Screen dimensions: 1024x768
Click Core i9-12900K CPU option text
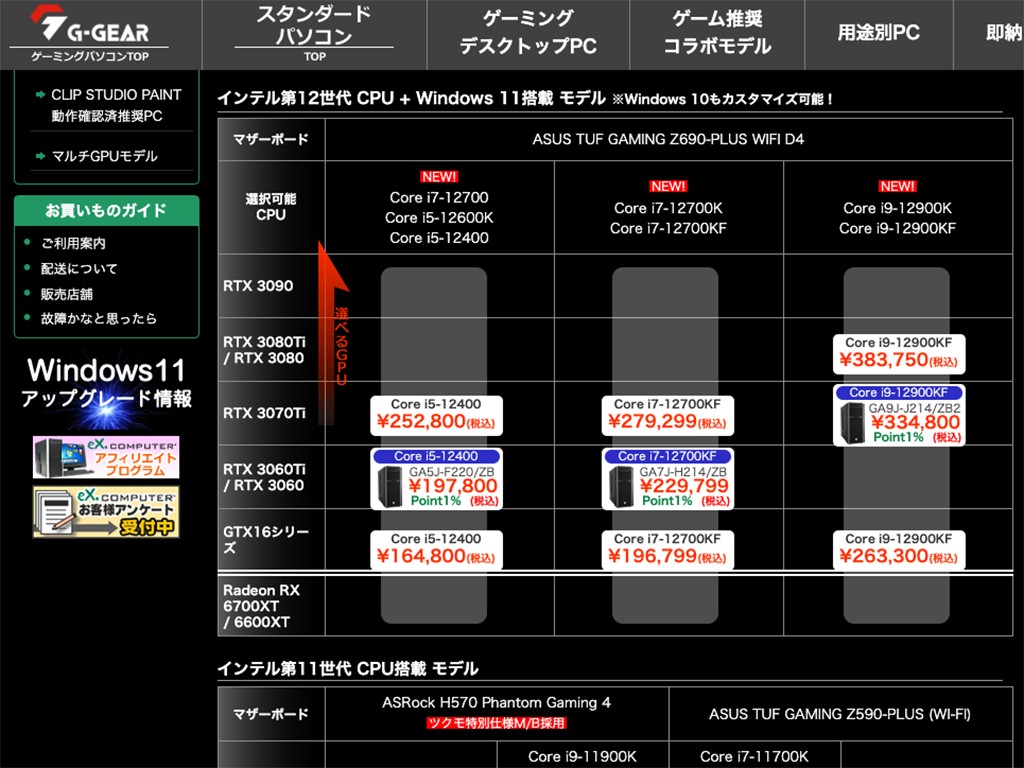pyautogui.click(x=897, y=208)
